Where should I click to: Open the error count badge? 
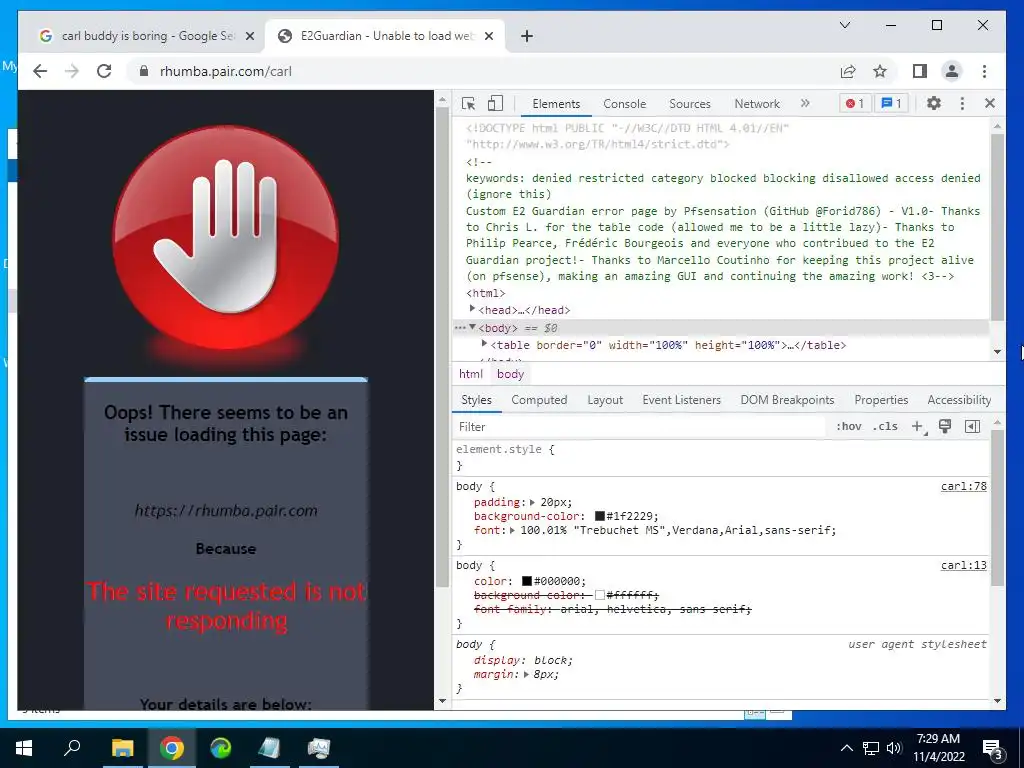coord(855,103)
